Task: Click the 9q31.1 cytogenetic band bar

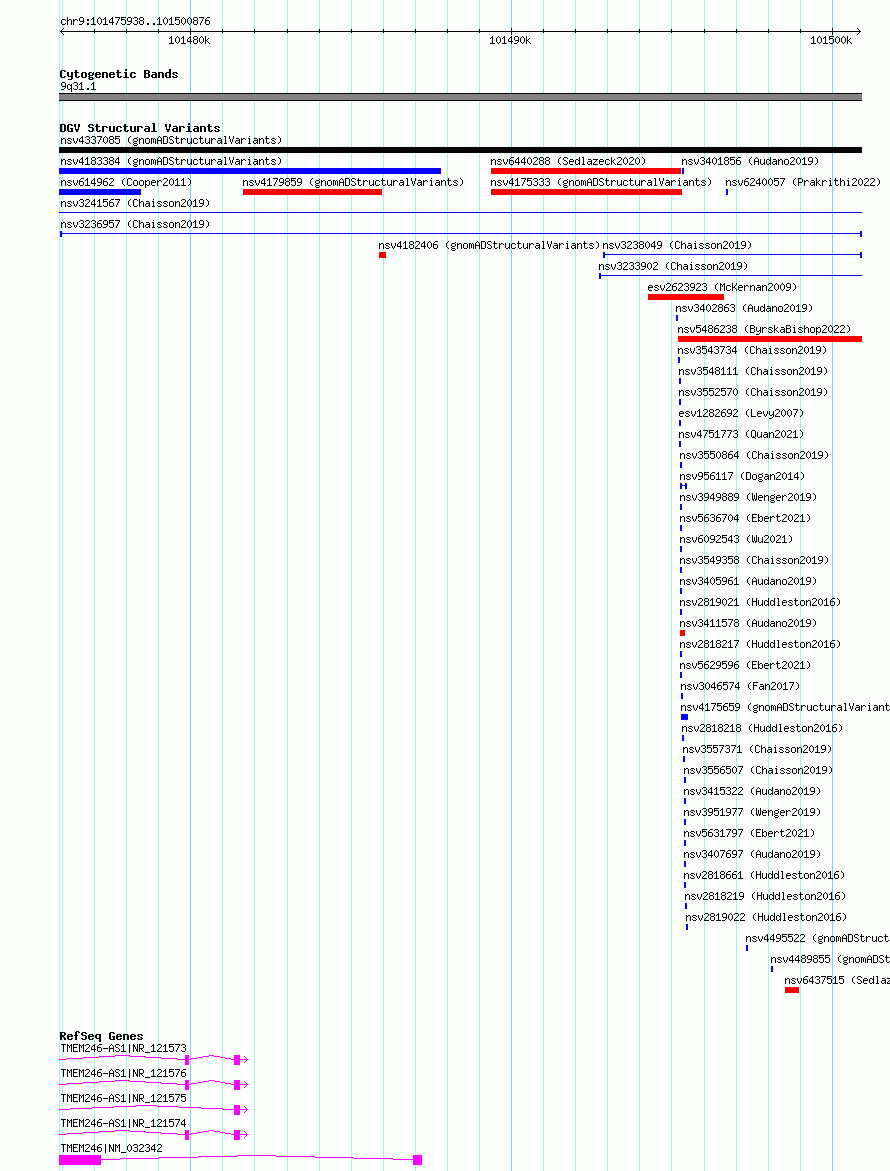Action: (461, 97)
